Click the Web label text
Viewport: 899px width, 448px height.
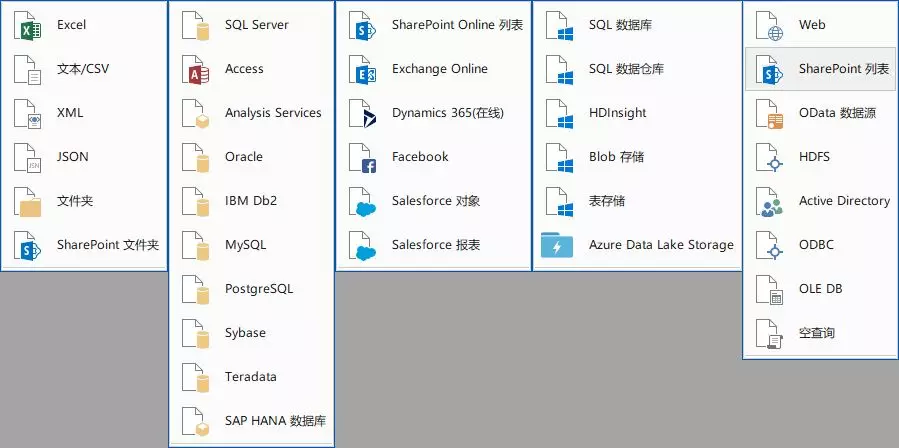[x=812, y=25]
